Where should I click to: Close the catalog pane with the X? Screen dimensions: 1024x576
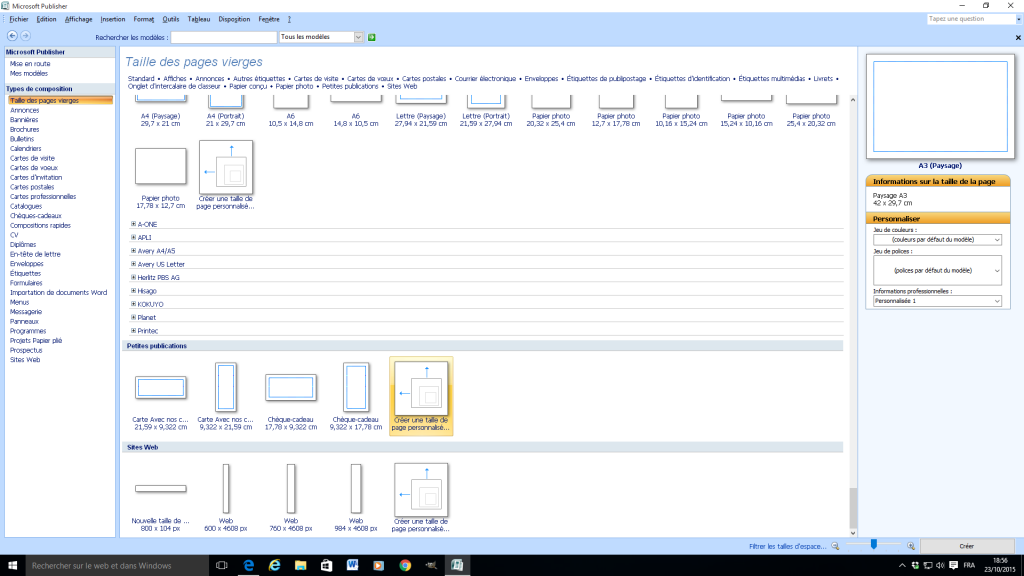tap(1017, 38)
